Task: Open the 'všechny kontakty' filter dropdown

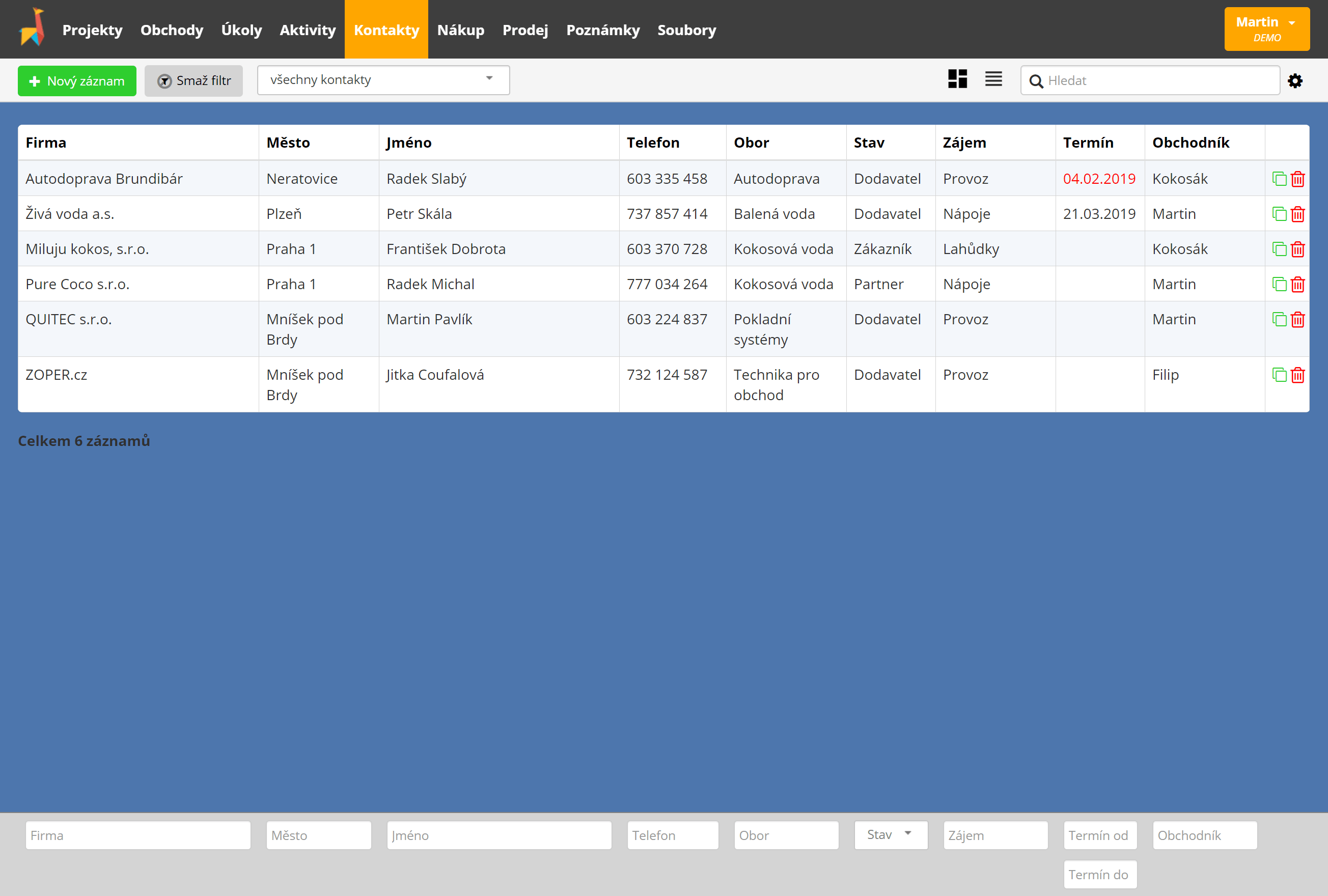Action: (383, 80)
